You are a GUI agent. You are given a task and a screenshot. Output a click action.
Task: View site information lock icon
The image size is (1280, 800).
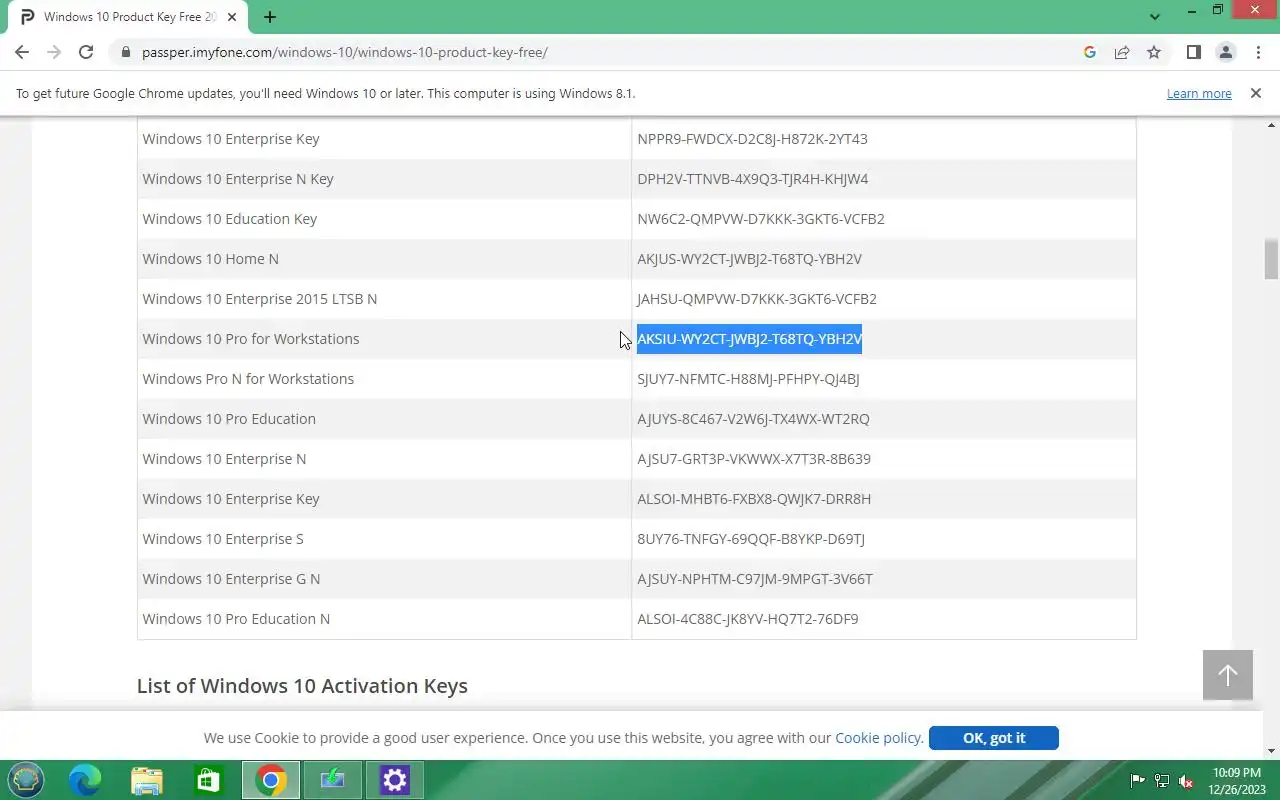126,52
